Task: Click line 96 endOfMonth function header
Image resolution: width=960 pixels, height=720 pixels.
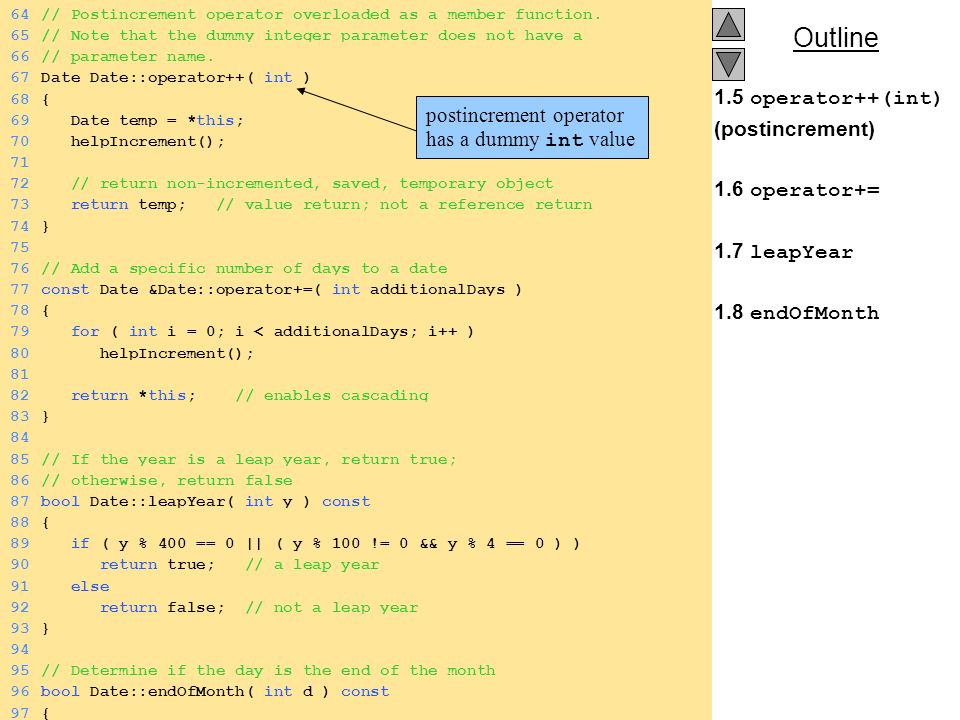Action: [215, 691]
